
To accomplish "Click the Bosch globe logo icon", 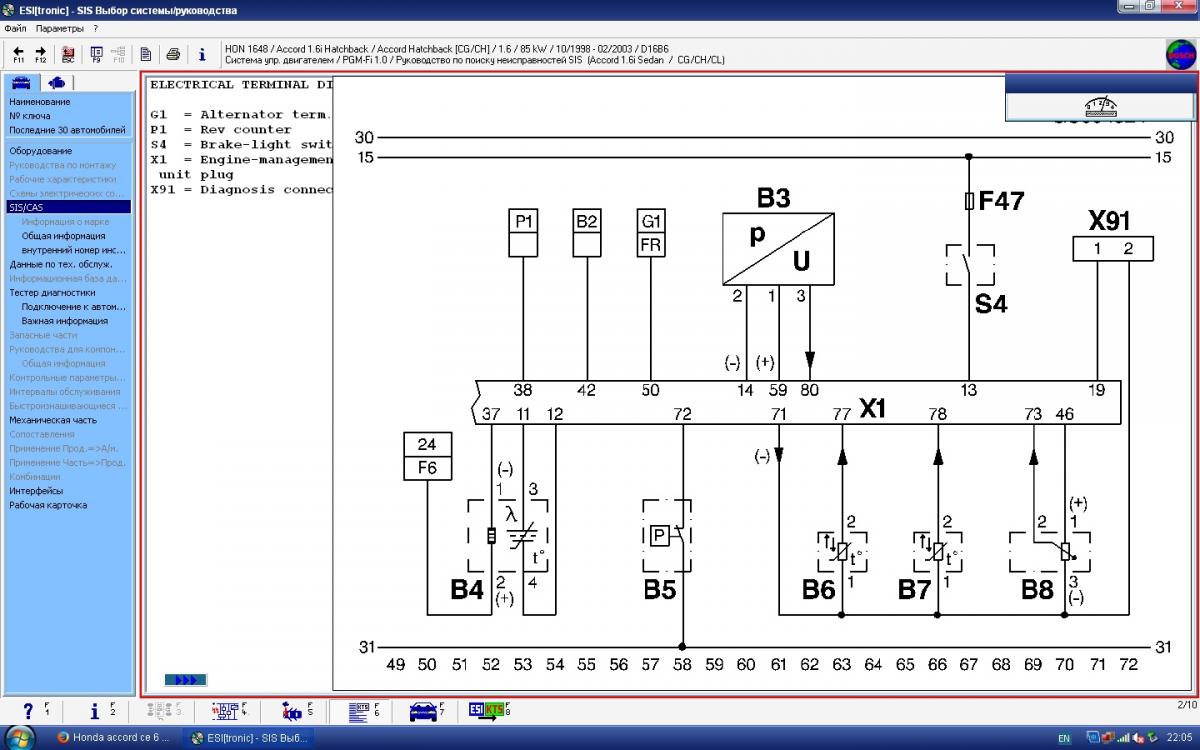I will point(1180,55).
